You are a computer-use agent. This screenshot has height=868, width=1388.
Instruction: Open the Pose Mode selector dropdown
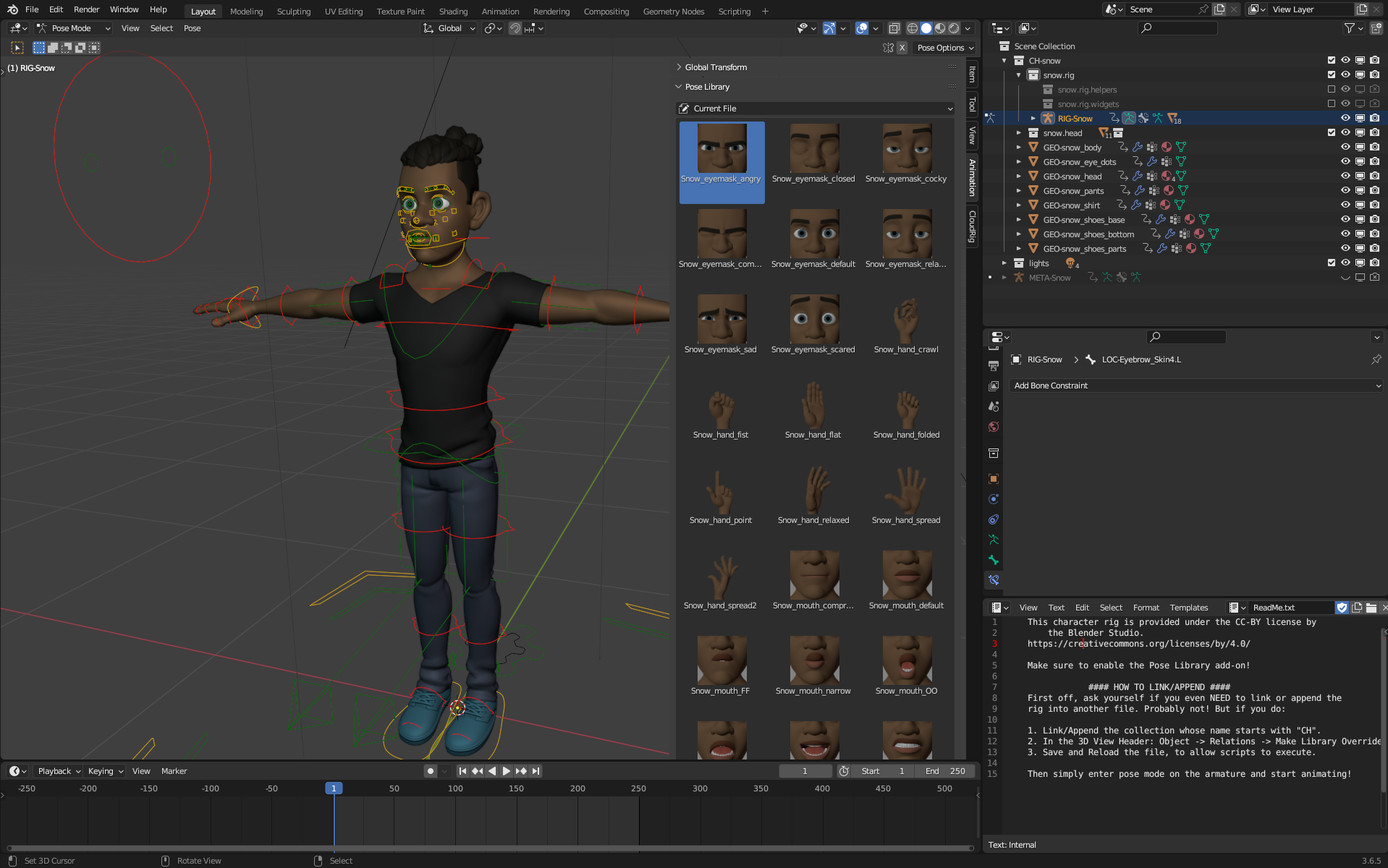click(73, 28)
